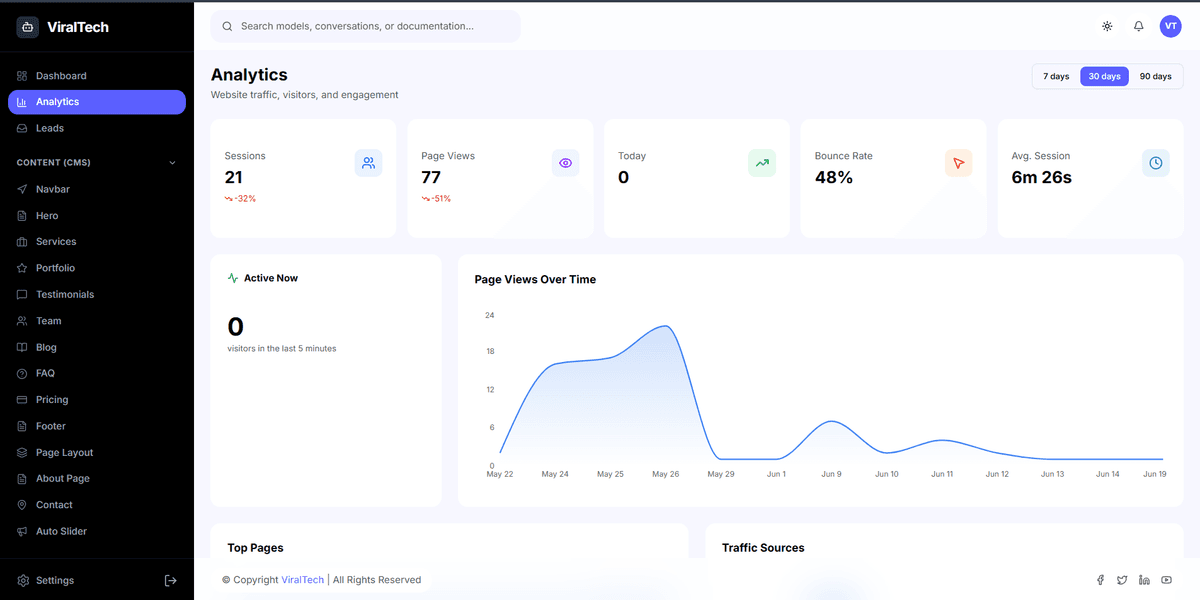Image resolution: width=1200 pixels, height=600 pixels.
Task: Click the Top Pages heading
Action: coord(255,548)
